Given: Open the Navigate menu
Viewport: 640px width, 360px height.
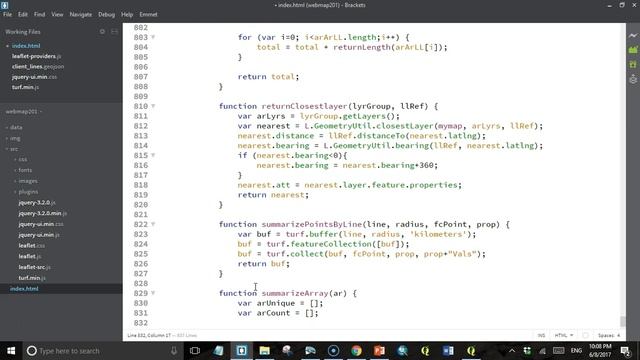Looking at the screenshot, I should (81, 14).
